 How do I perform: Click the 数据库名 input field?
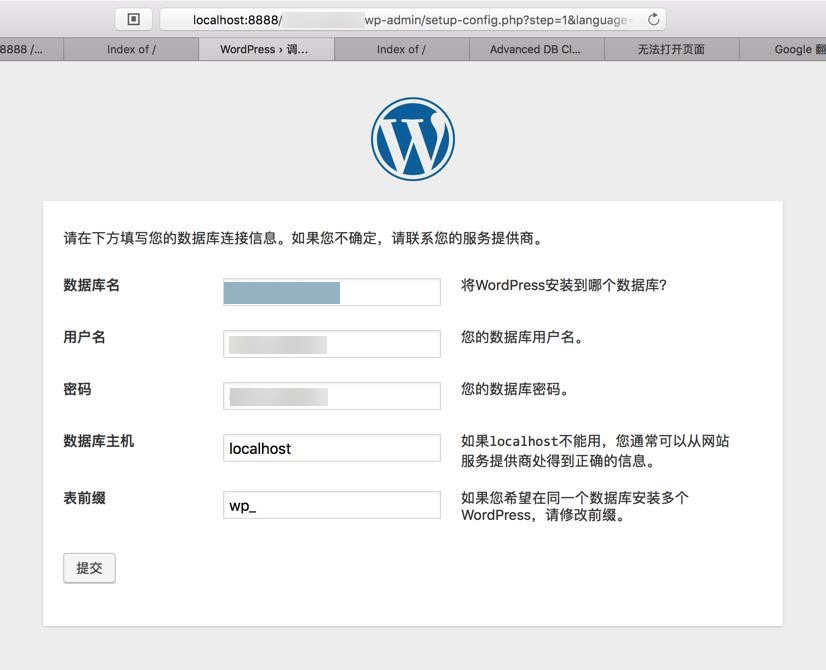(332, 292)
